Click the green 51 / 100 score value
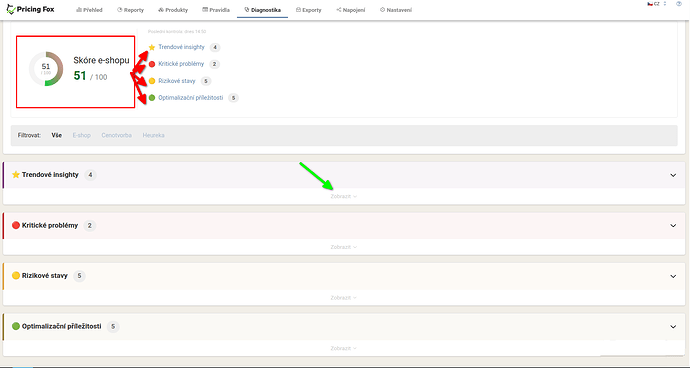 click(90, 76)
